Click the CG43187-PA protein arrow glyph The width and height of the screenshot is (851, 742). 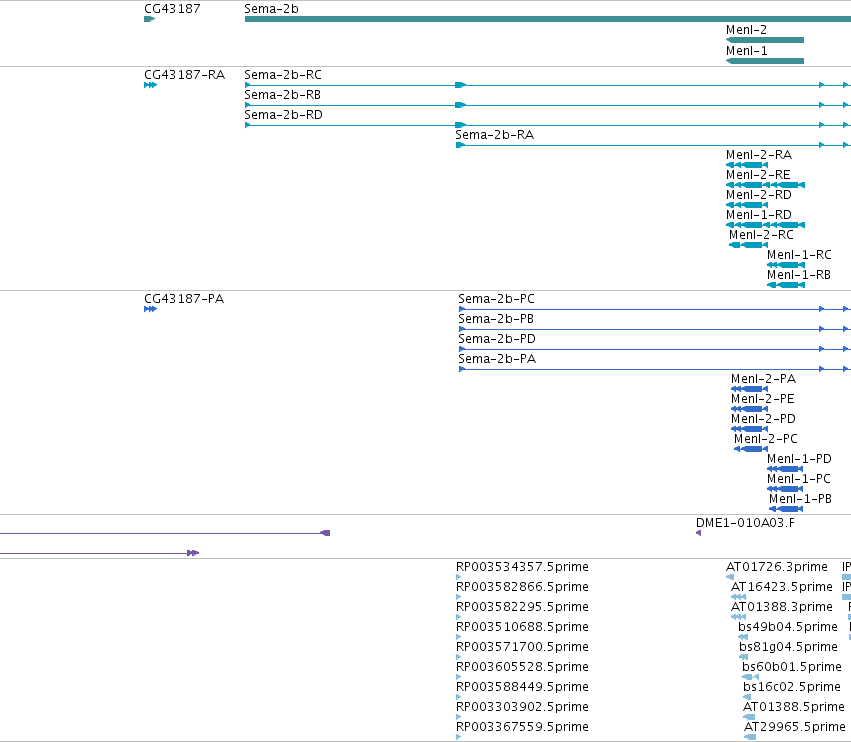[x=150, y=309]
